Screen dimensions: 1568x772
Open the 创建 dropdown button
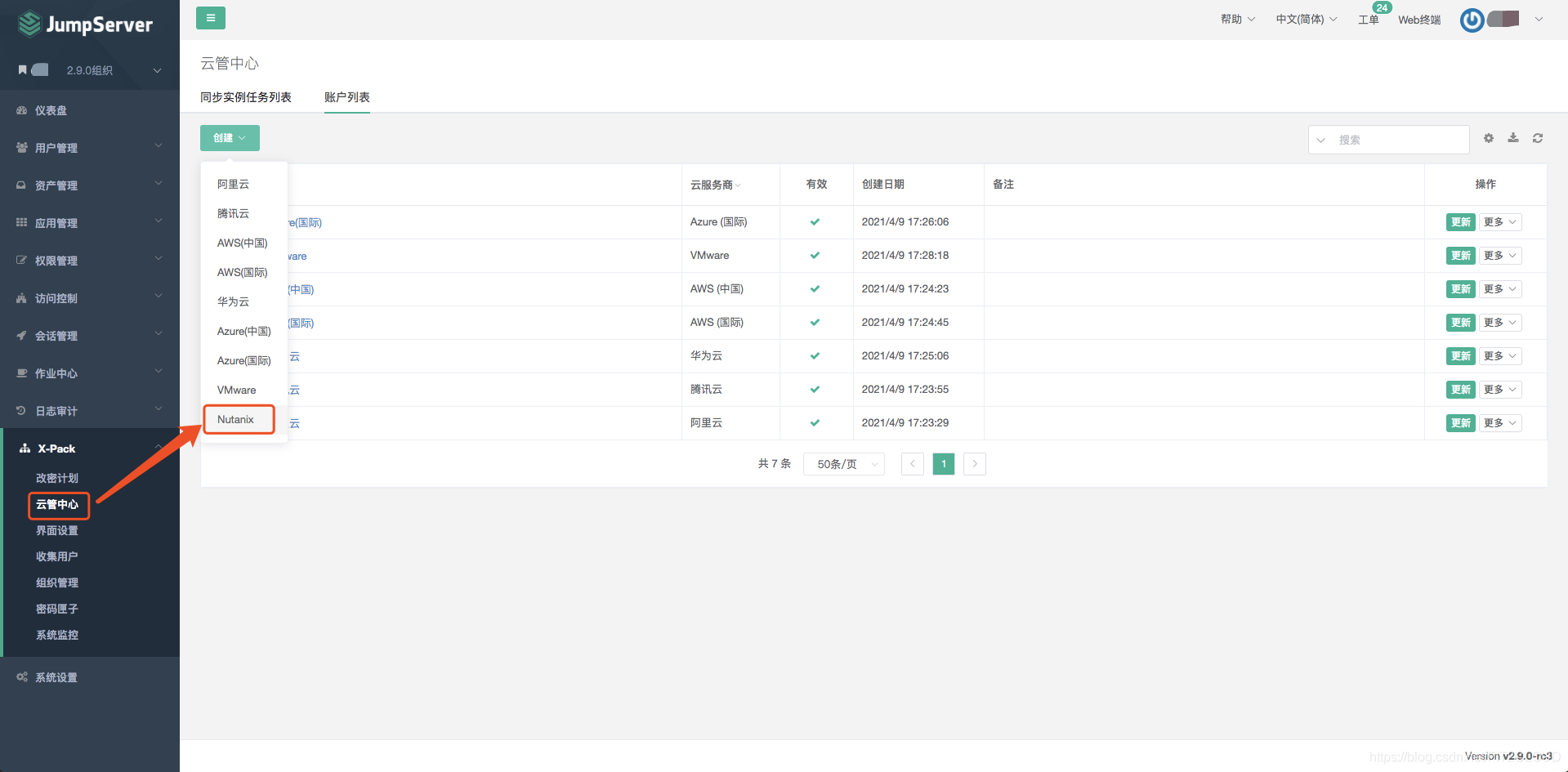[x=230, y=138]
